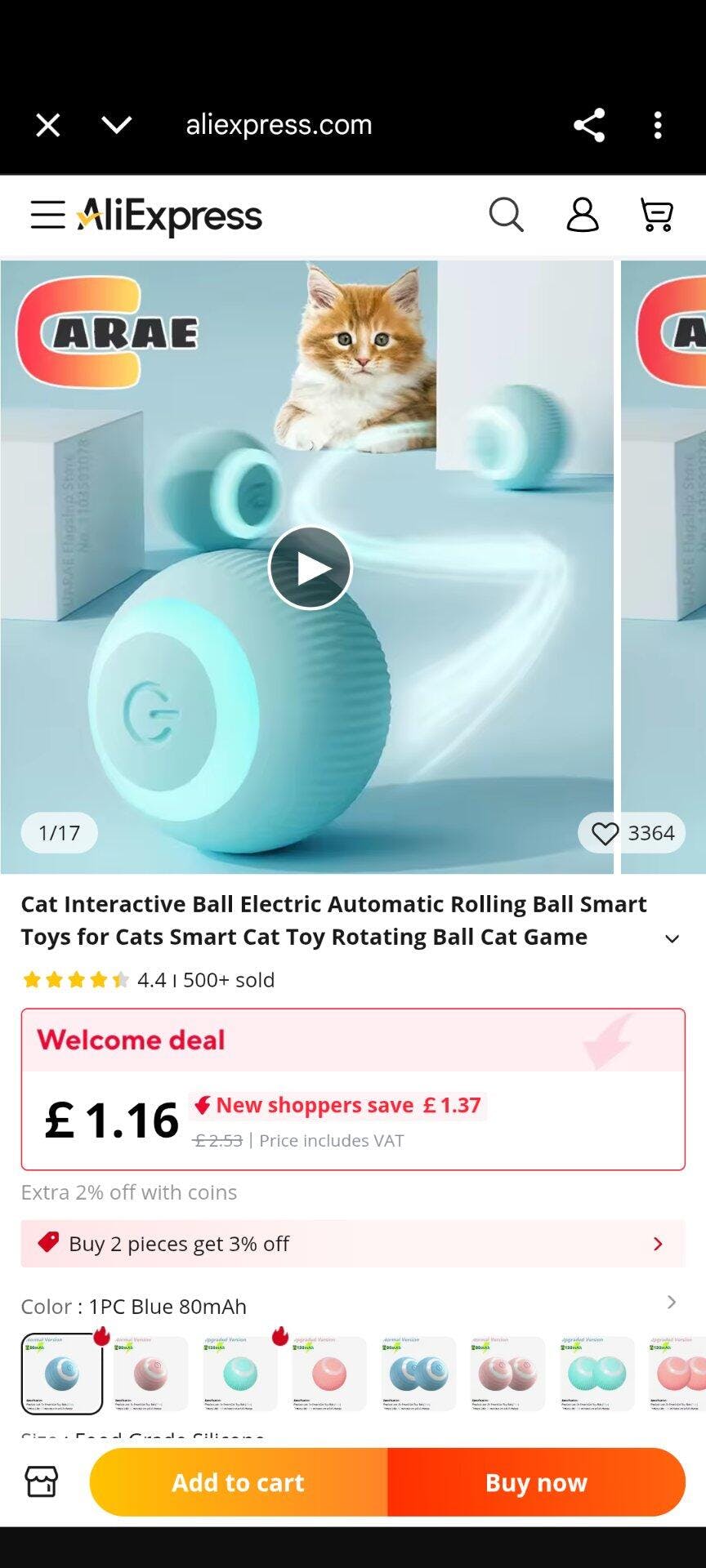
Task: Open the hamburger menu beside AliExpress logo
Action: [47, 215]
